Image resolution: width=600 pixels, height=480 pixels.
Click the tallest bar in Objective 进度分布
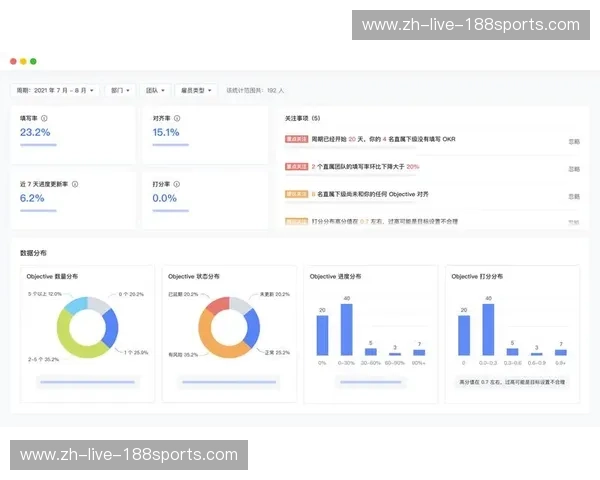point(346,328)
